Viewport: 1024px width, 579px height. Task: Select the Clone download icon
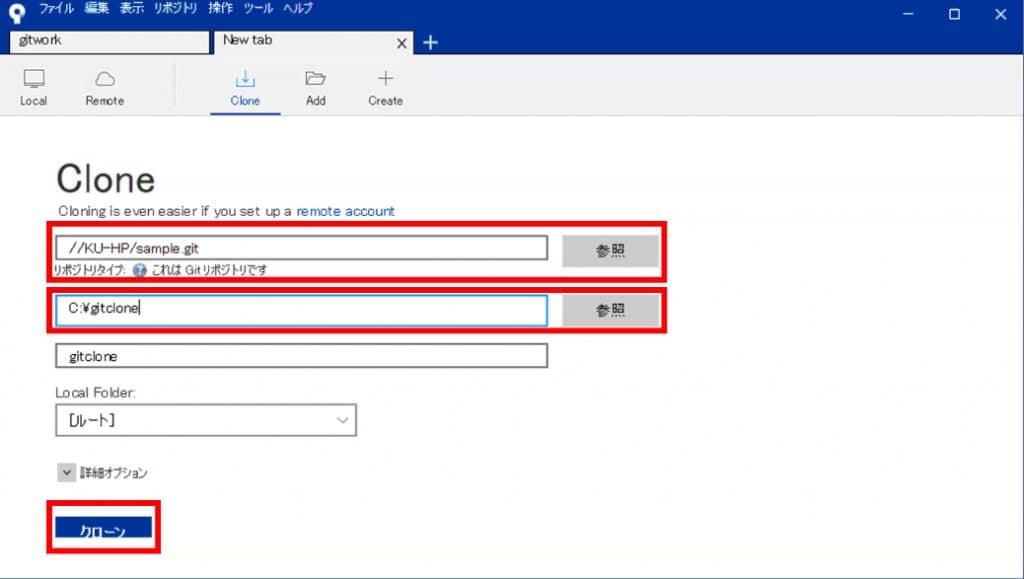(245, 85)
